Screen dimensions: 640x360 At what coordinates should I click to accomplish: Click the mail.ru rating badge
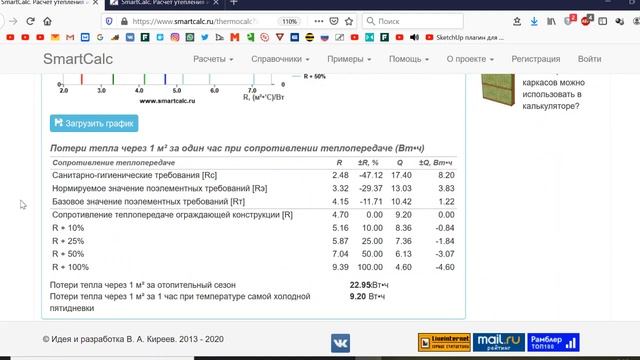(x=498, y=342)
